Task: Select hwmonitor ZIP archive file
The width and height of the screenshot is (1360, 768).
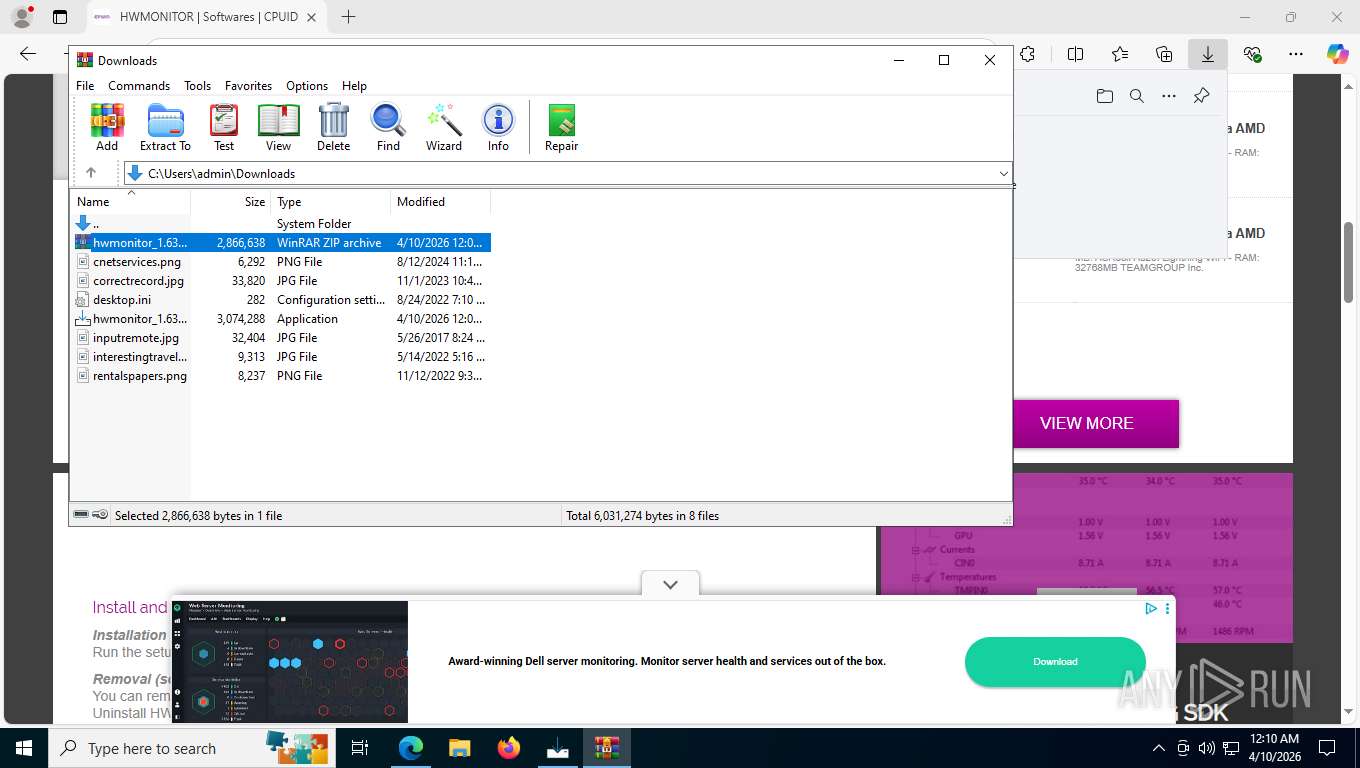Action: pyautogui.click(x=281, y=243)
